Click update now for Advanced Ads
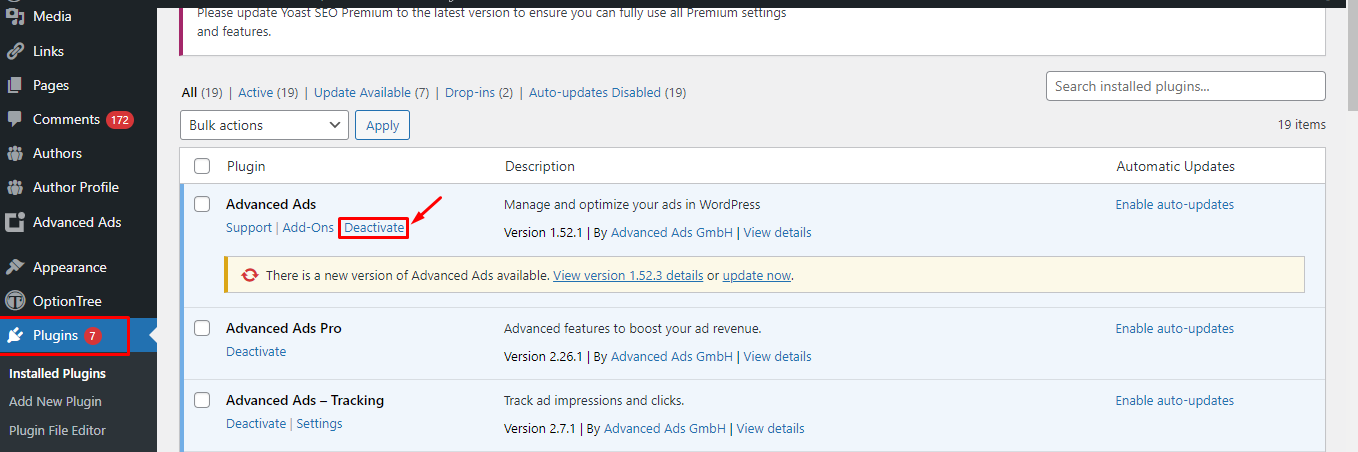 coord(757,275)
